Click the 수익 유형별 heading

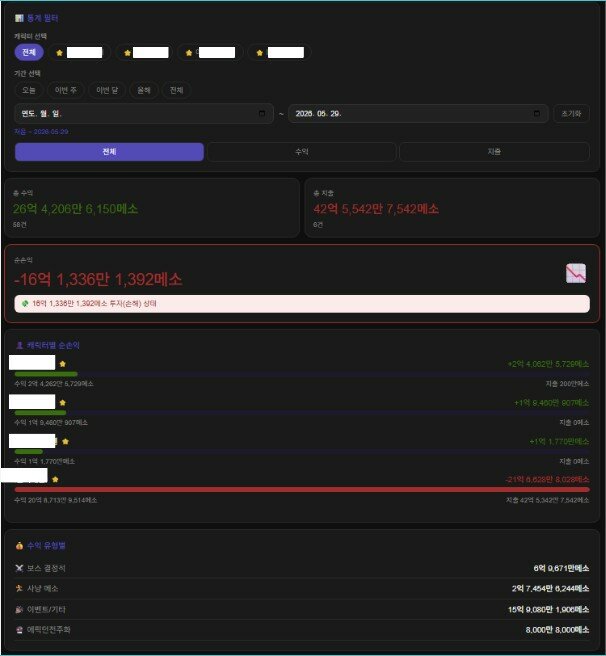coord(46,546)
